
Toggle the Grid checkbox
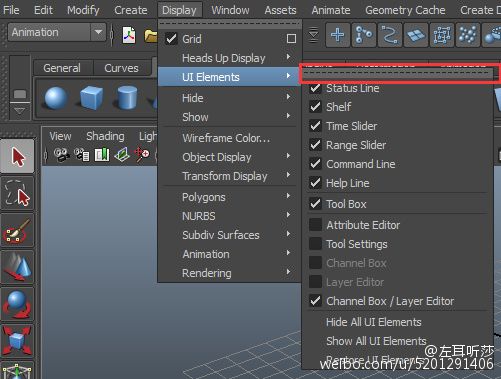click(171, 39)
